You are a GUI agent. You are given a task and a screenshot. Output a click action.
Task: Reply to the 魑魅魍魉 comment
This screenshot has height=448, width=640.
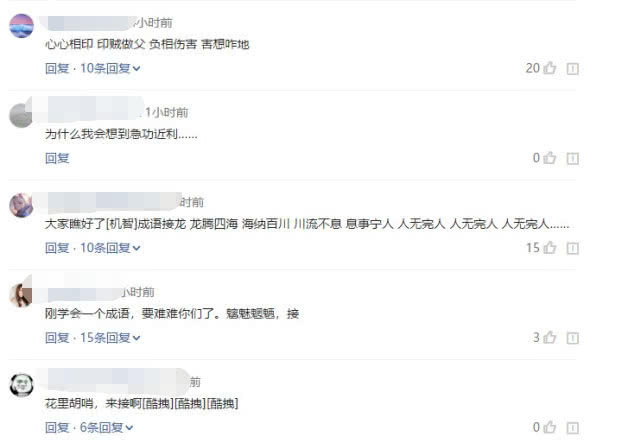pos(57,338)
